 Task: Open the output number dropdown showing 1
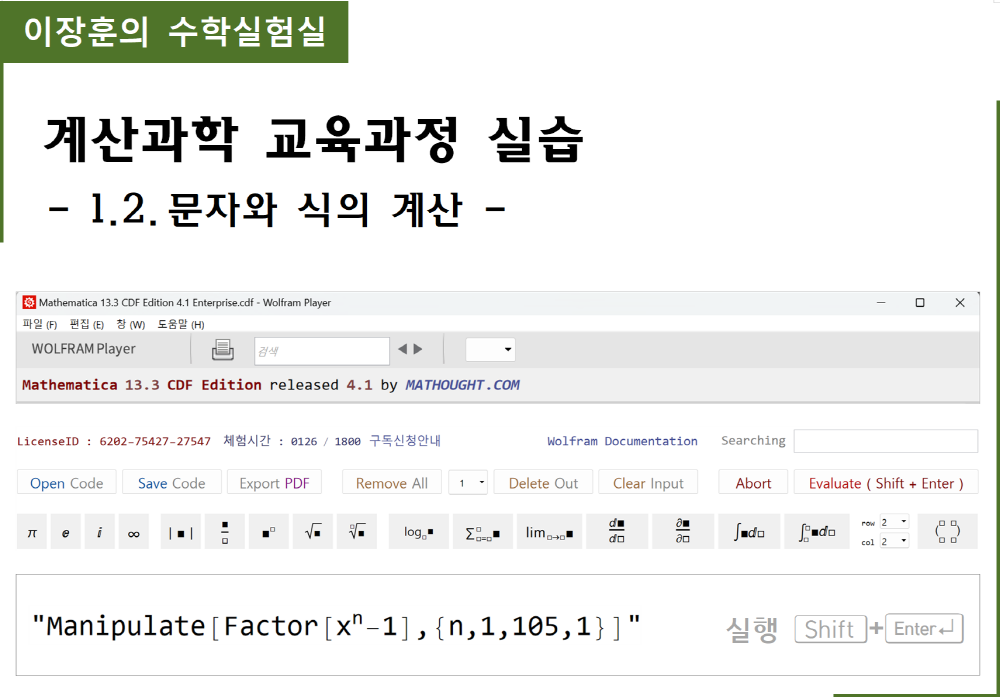468,483
